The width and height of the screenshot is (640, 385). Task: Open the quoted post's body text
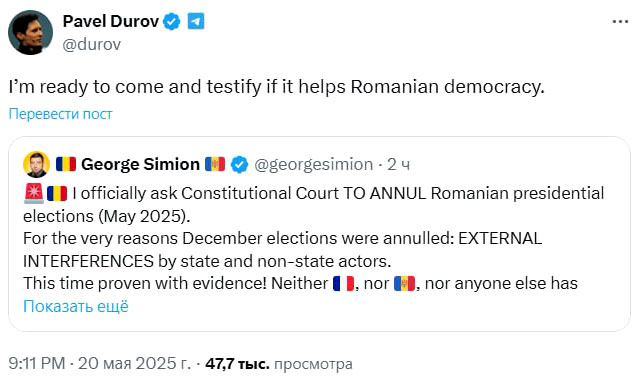click(313, 239)
